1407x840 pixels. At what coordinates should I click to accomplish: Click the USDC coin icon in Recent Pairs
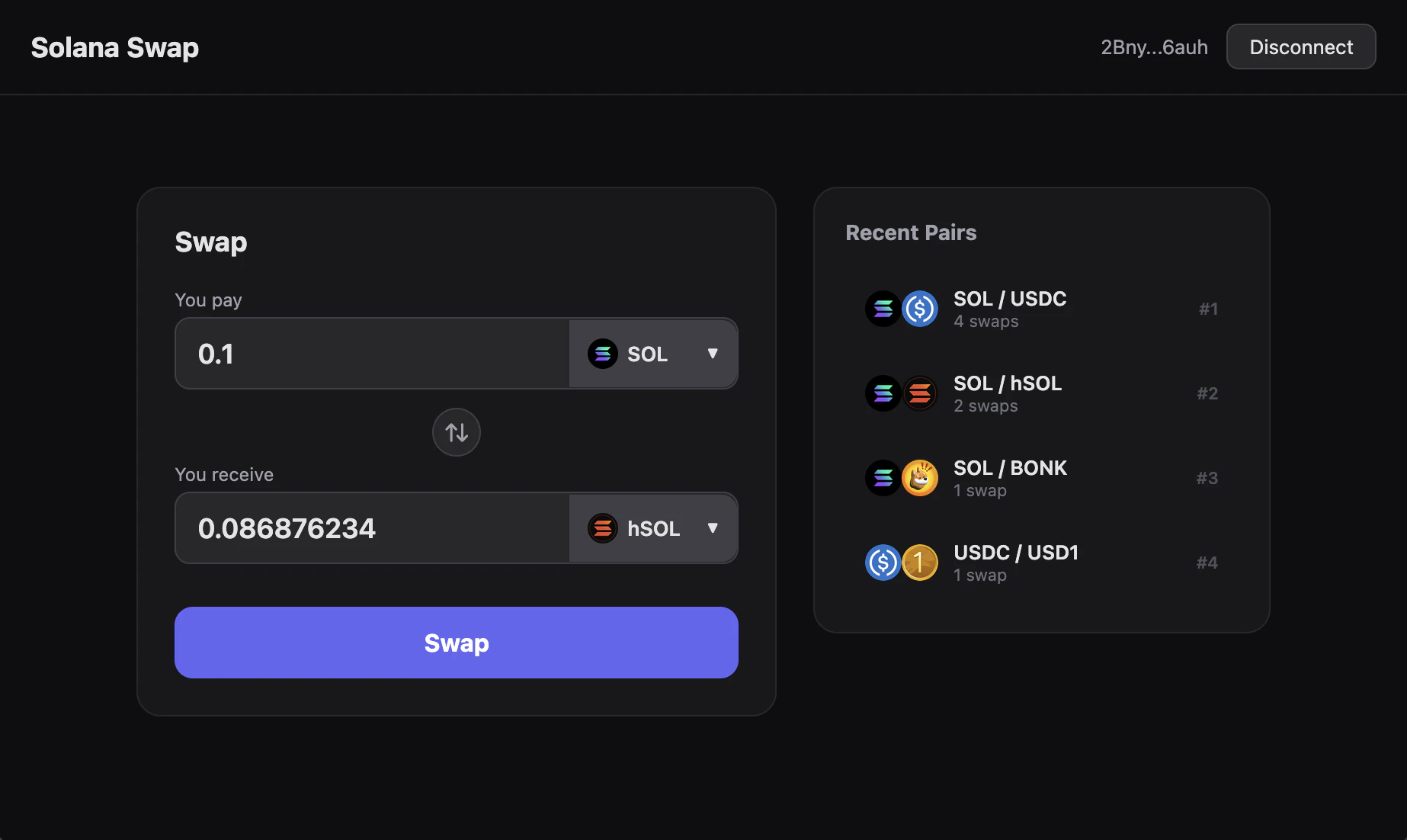click(x=920, y=309)
